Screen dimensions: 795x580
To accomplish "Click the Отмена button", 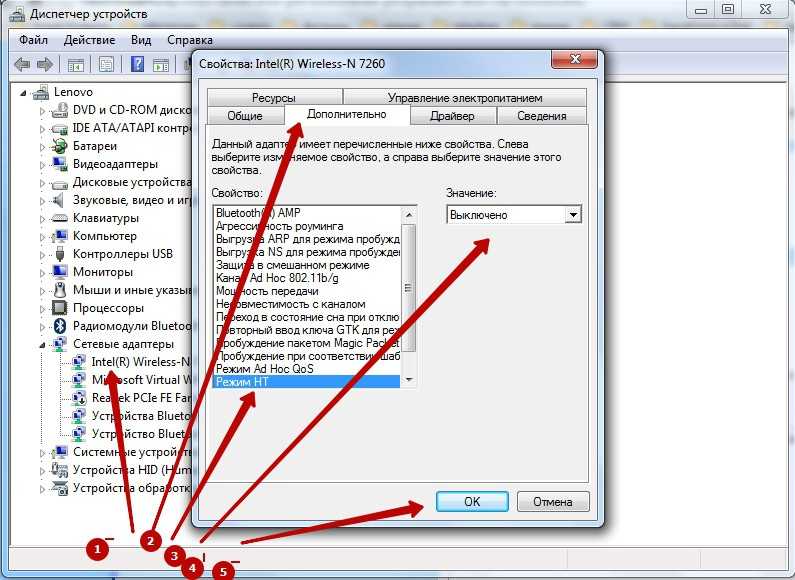I will [553, 501].
